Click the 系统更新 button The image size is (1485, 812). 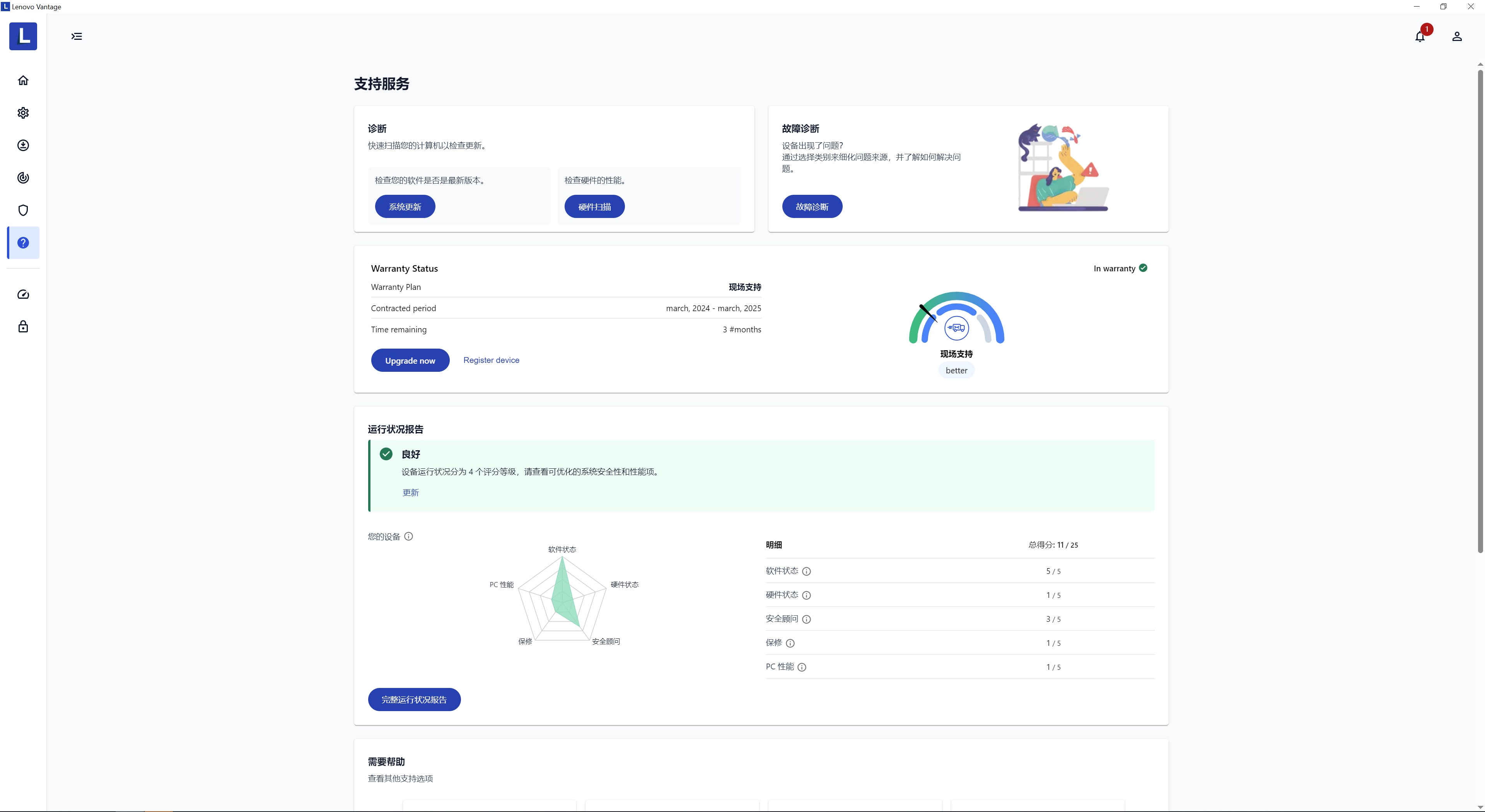click(405, 207)
